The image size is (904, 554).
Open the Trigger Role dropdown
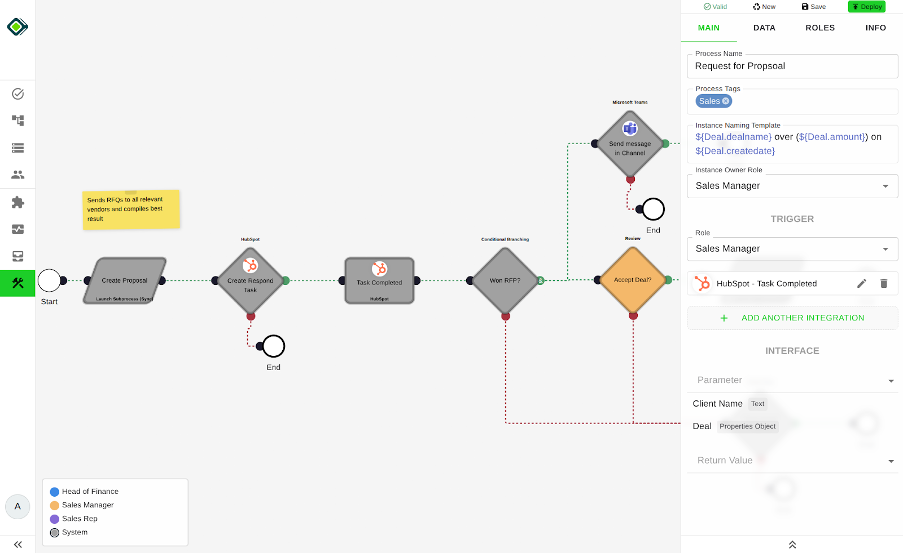point(791,249)
